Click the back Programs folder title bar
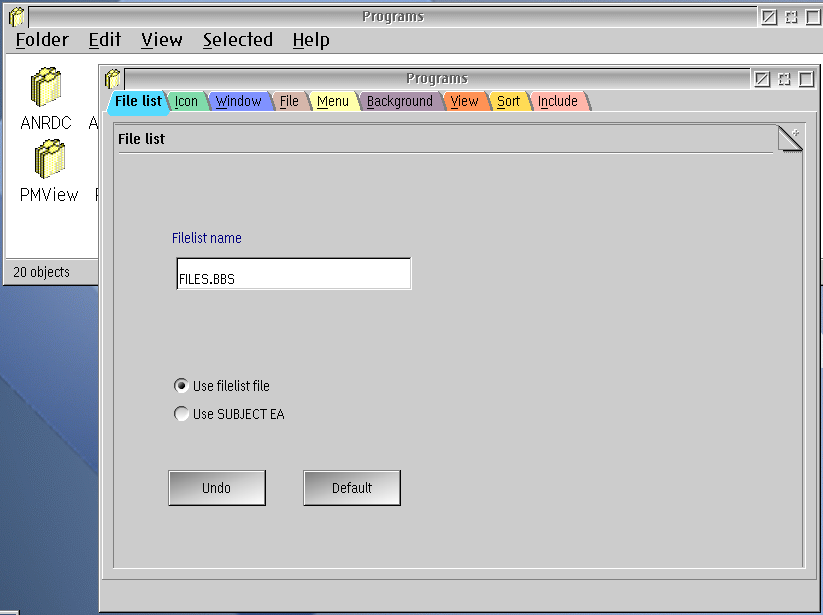 393,17
